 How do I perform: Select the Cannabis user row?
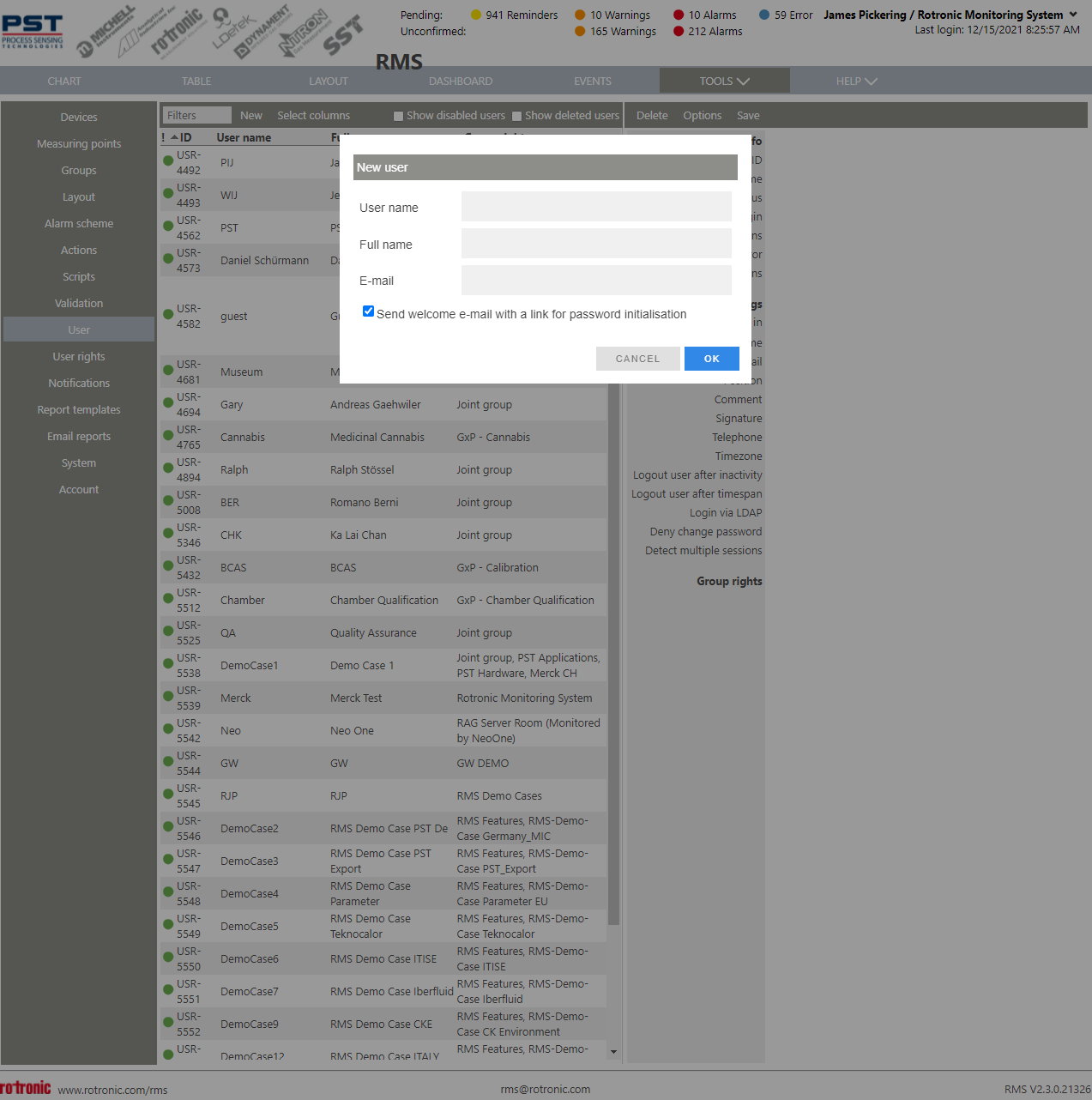pyautogui.click(x=383, y=438)
